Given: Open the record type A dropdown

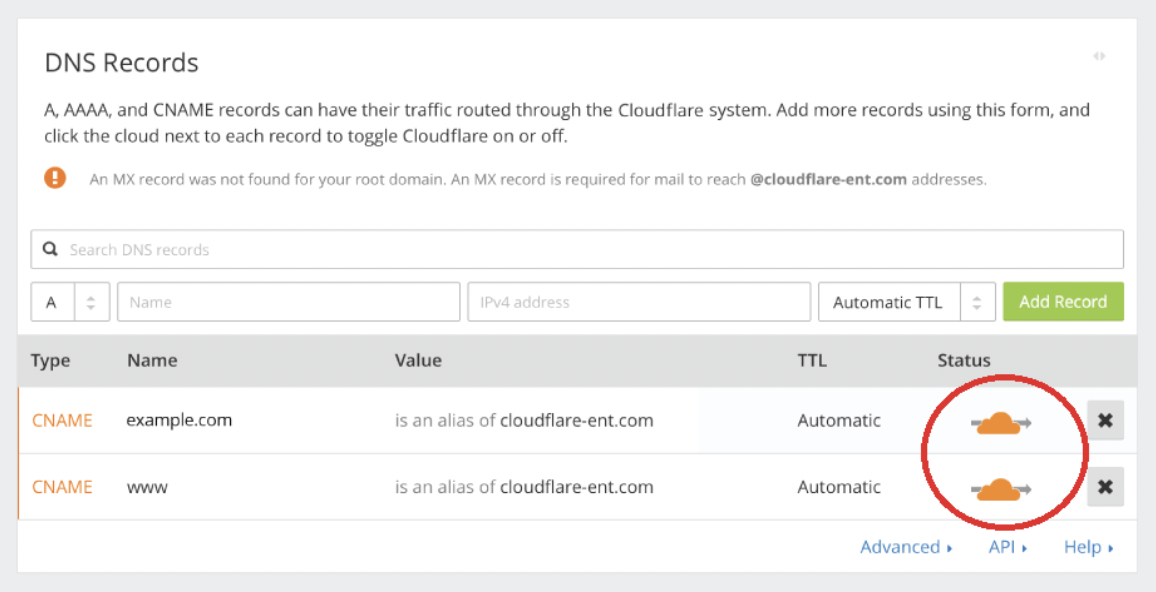Looking at the screenshot, I should tap(70, 302).
